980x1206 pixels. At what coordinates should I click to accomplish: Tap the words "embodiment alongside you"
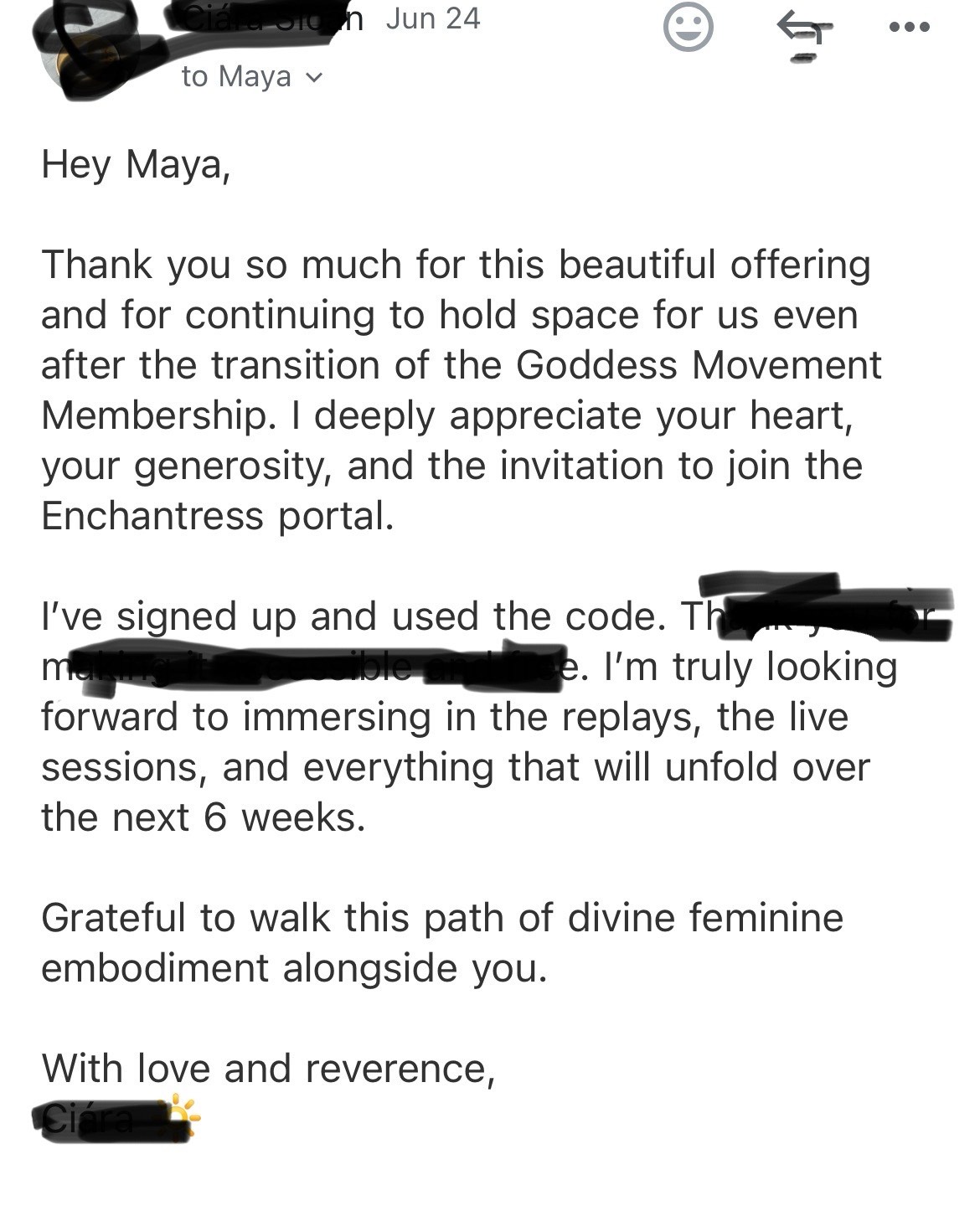point(294,969)
